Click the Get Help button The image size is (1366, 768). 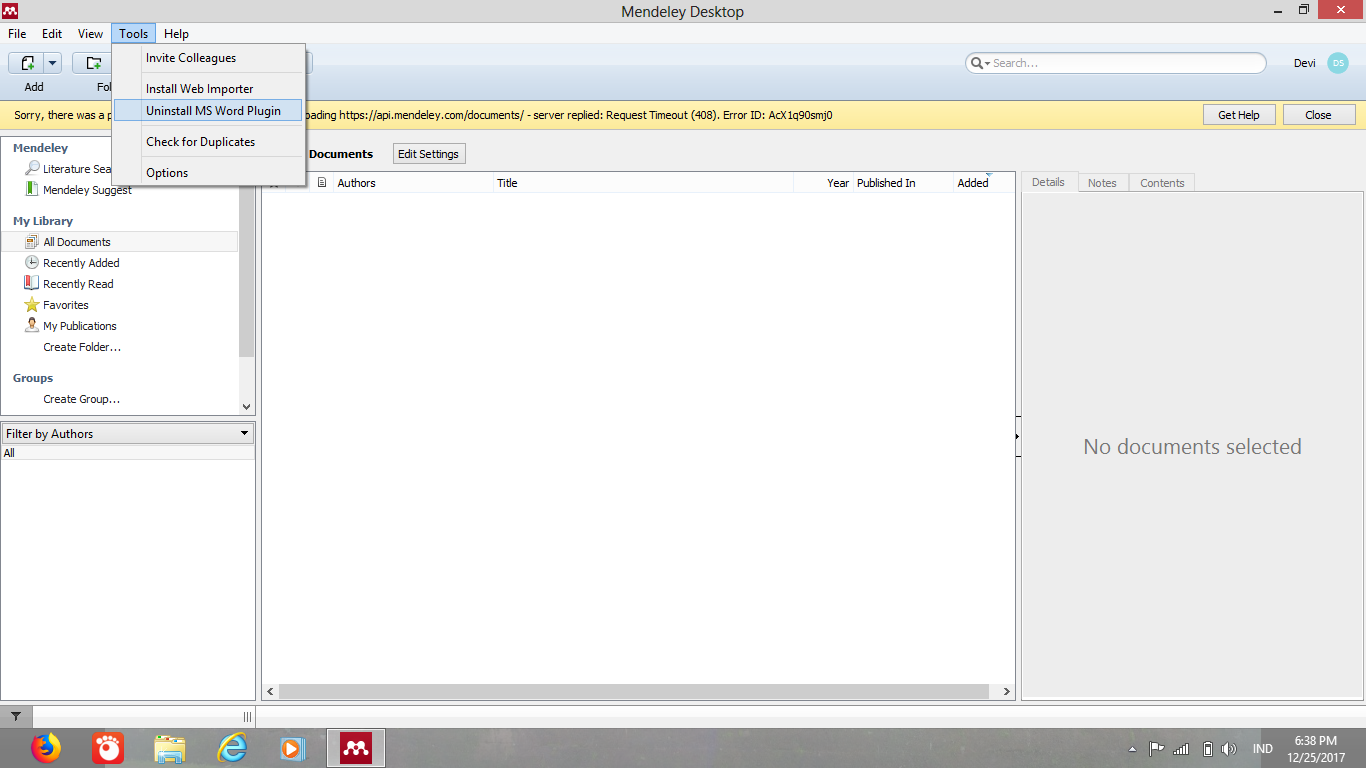[1238, 115]
